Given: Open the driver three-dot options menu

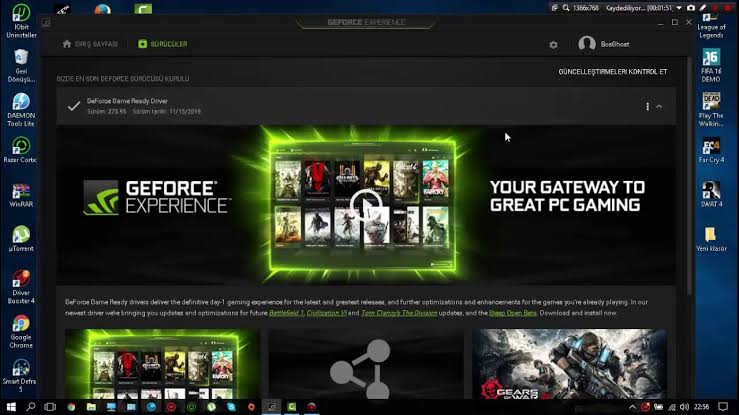Looking at the screenshot, I should (x=647, y=106).
